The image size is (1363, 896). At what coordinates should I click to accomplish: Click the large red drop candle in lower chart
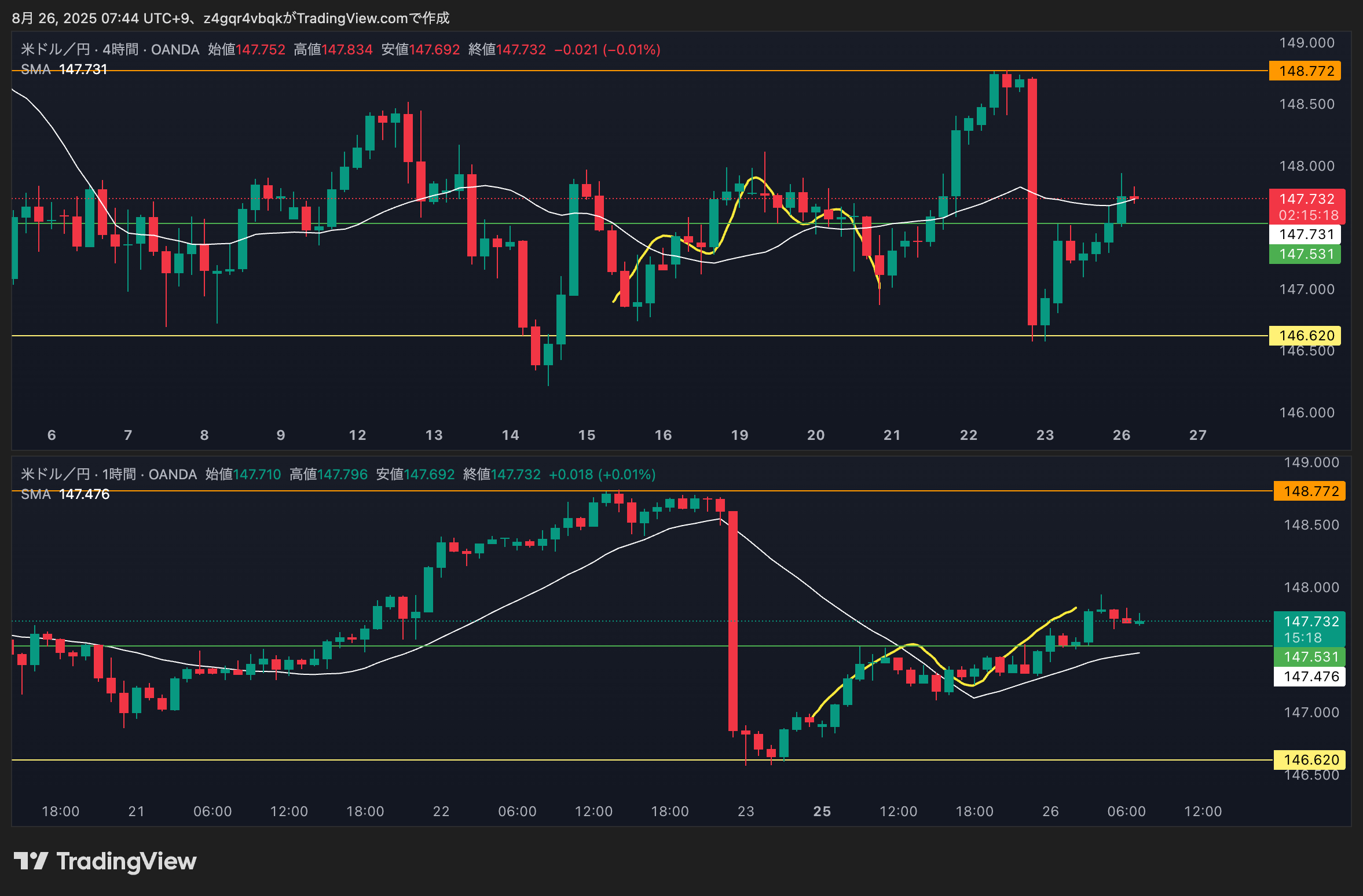(733, 621)
